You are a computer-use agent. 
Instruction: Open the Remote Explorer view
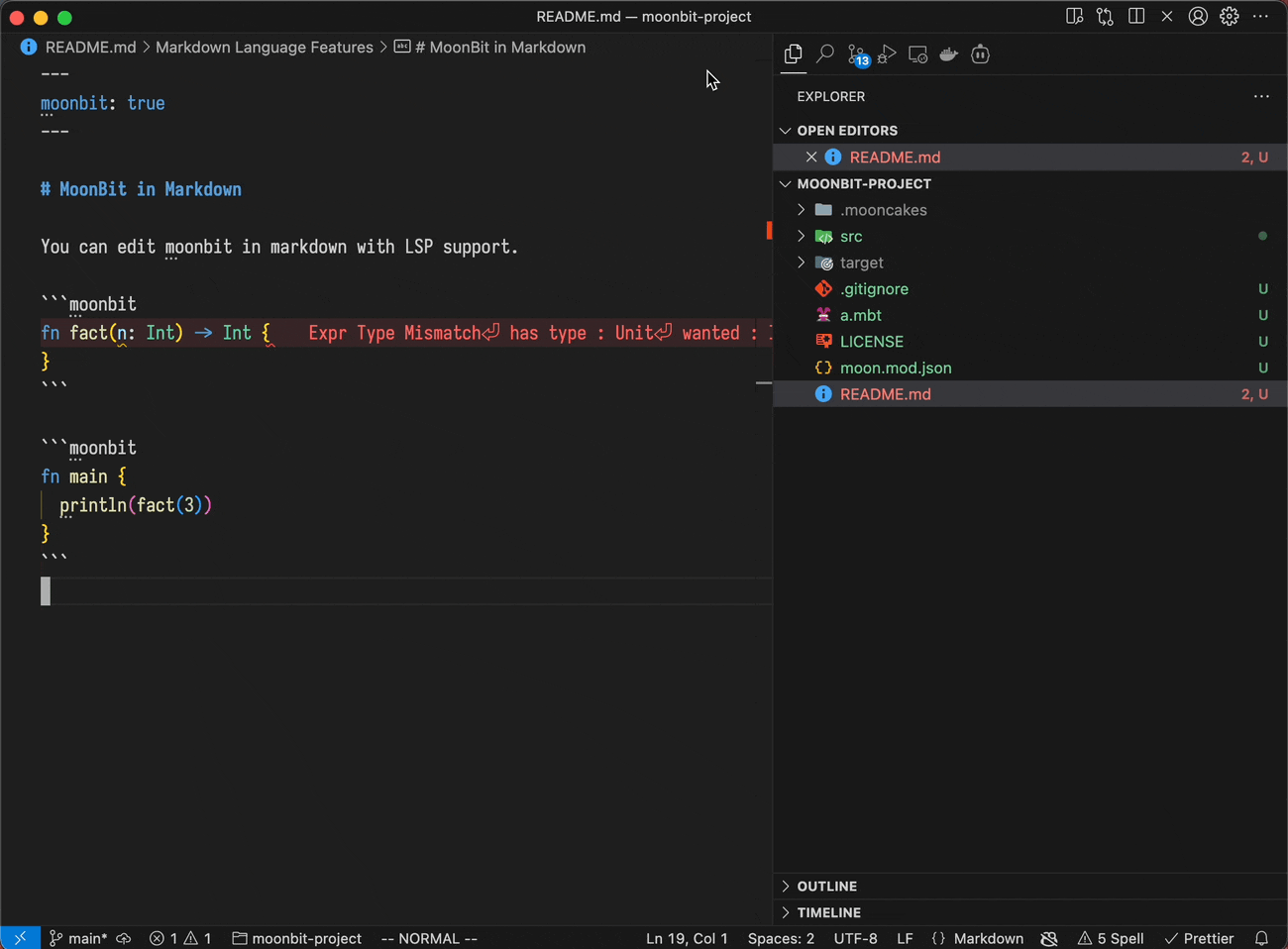coord(917,54)
